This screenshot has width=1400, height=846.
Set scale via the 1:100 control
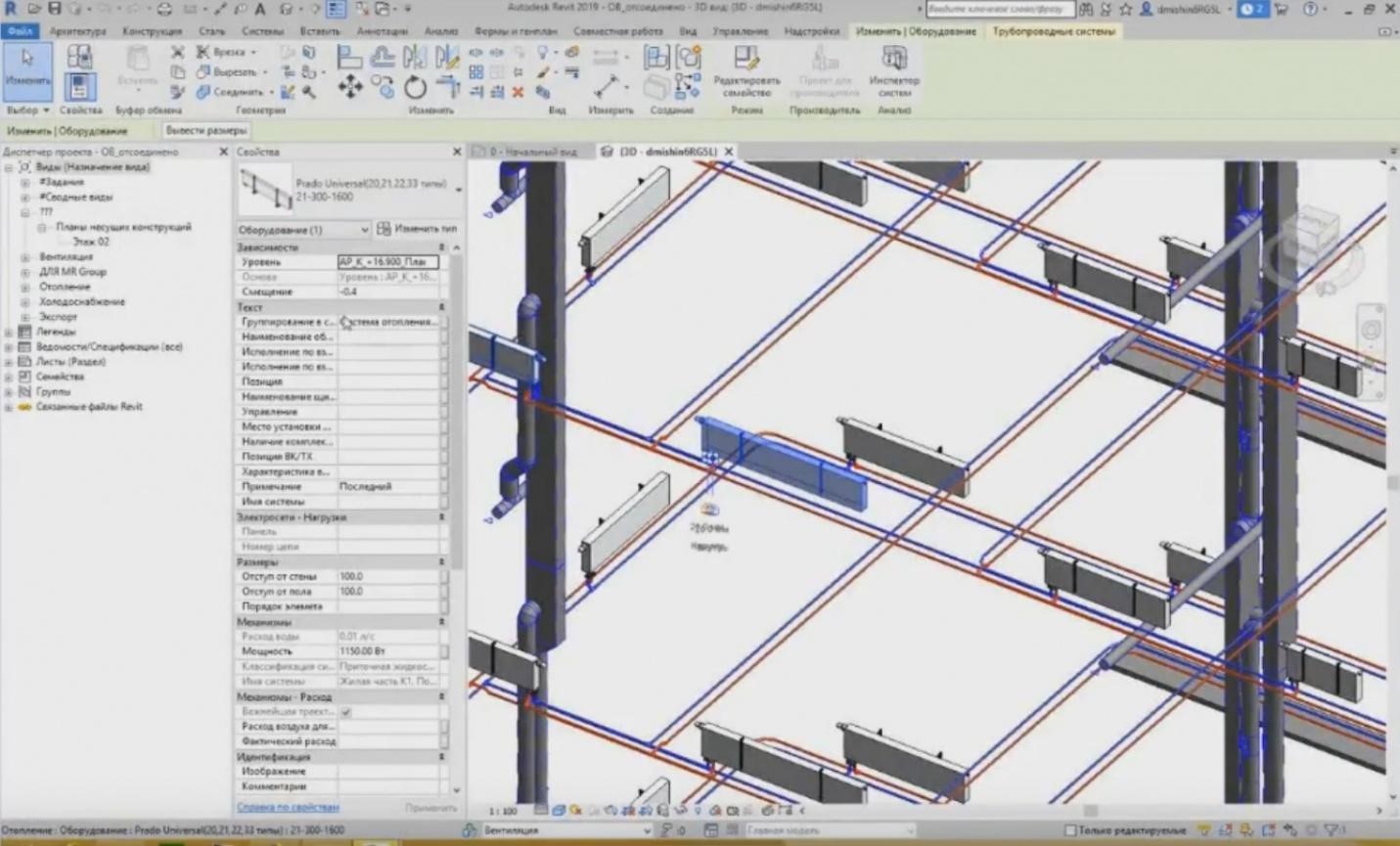[x=501, y=811]
